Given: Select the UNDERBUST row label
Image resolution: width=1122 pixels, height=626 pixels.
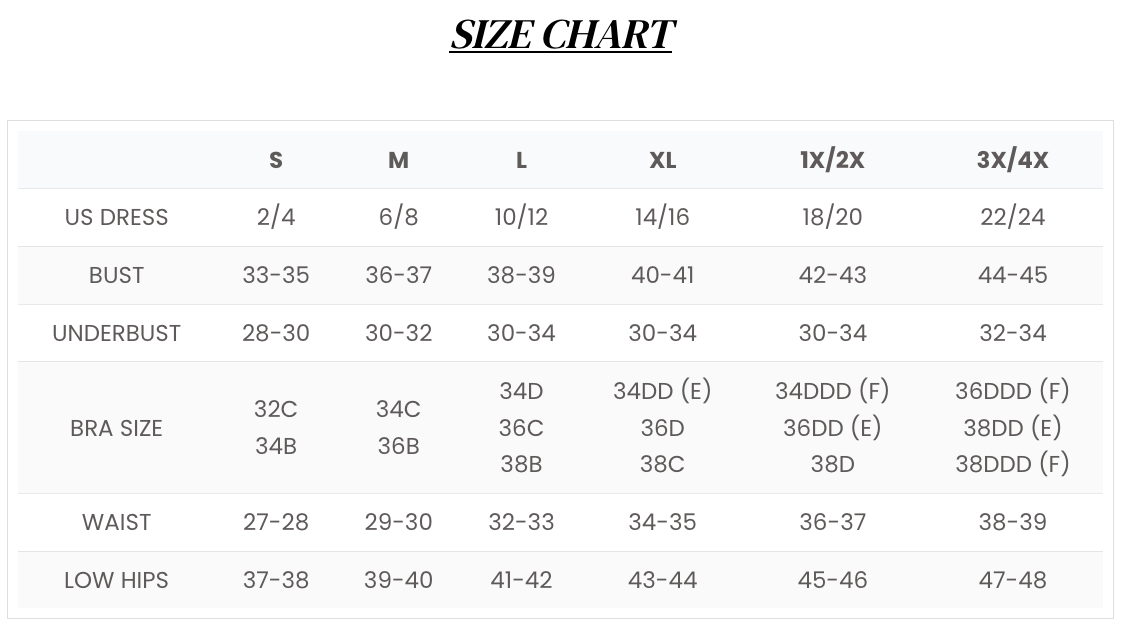Looking at the screenshot, I should (116, 333).
